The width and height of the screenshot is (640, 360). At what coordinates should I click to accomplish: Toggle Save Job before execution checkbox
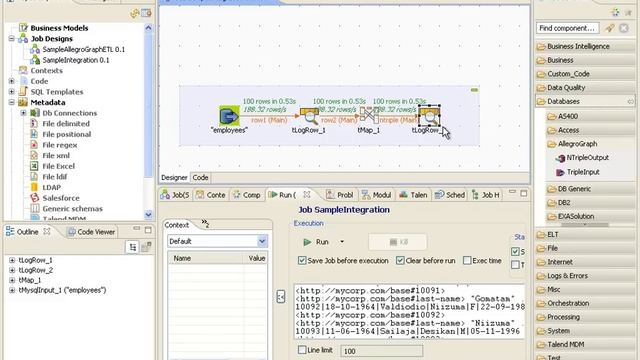click(302, 260)
